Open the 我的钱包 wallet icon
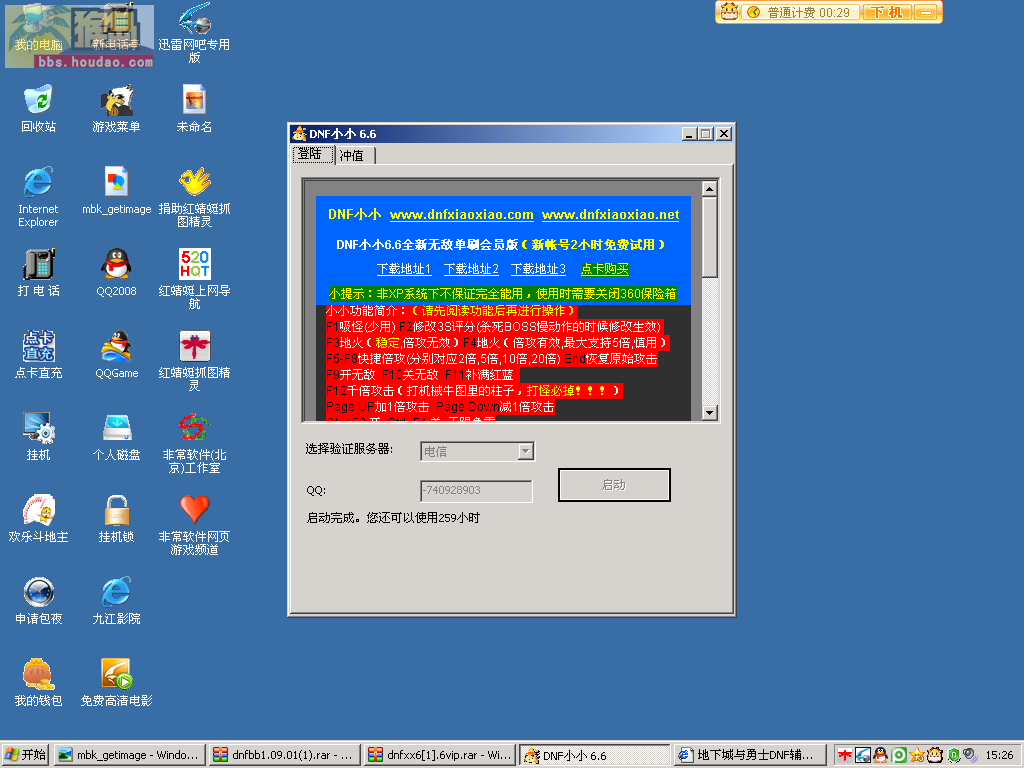1024x768 pixels. tap(39, 682)
